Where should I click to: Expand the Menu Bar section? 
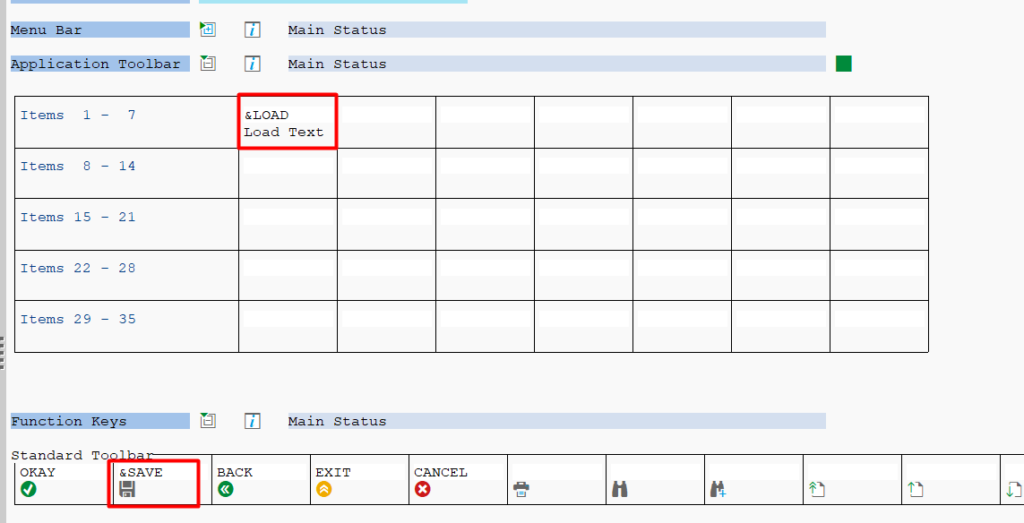click(x=208, y=30)
